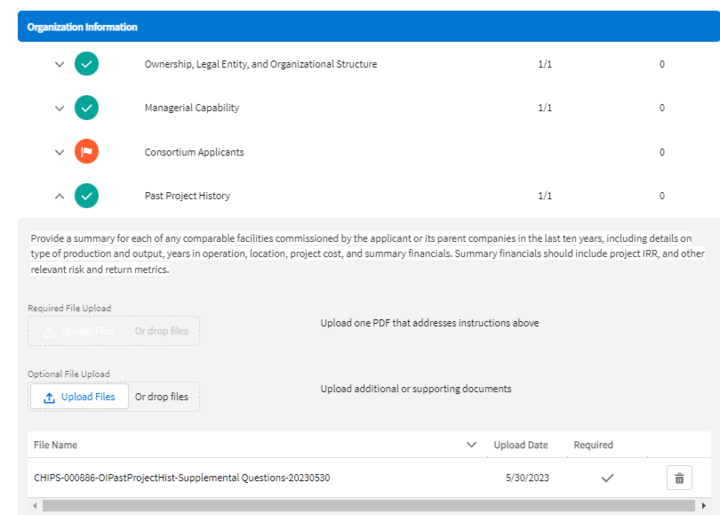Collapse the Past Project History section
Screen dimensions: 720x515
(x=59, y=196)
